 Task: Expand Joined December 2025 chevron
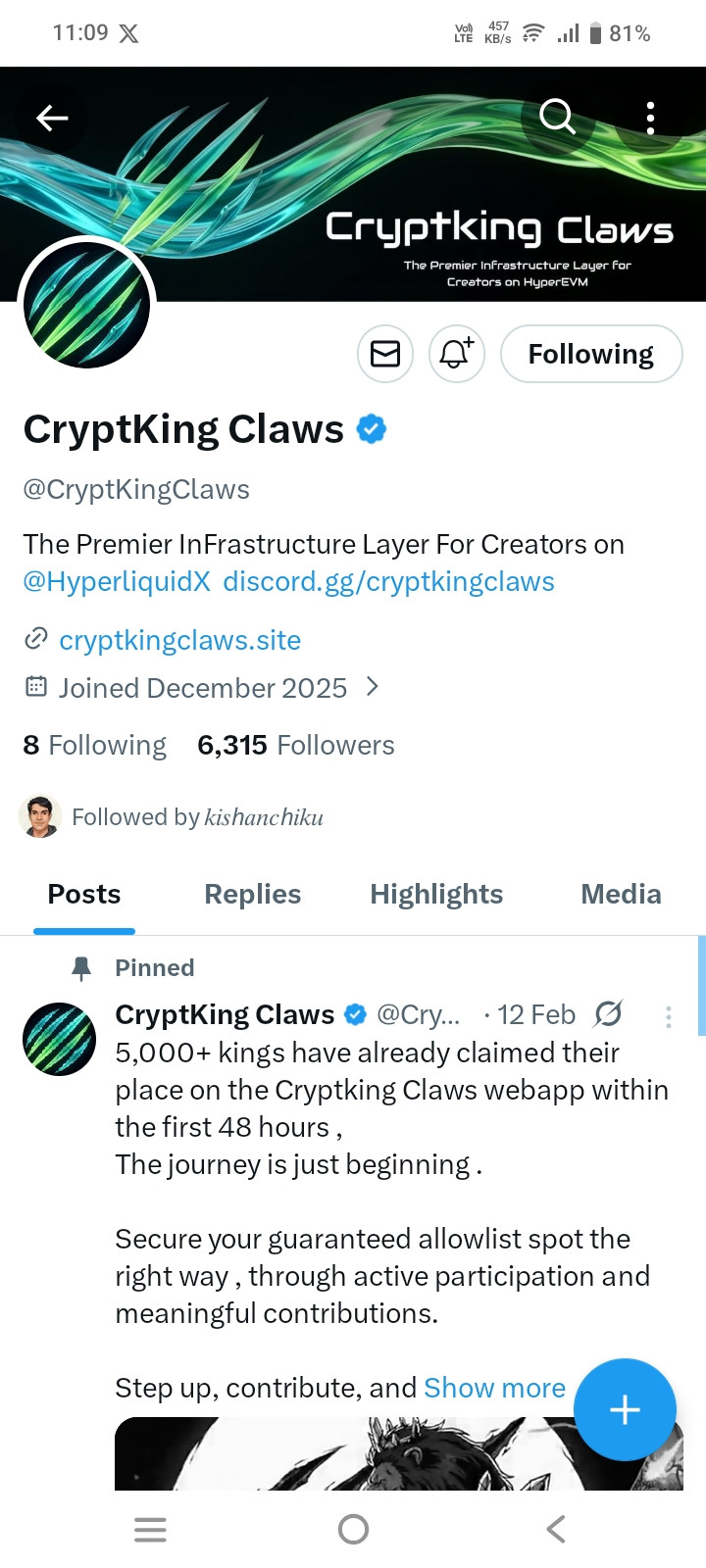[373, 687]
